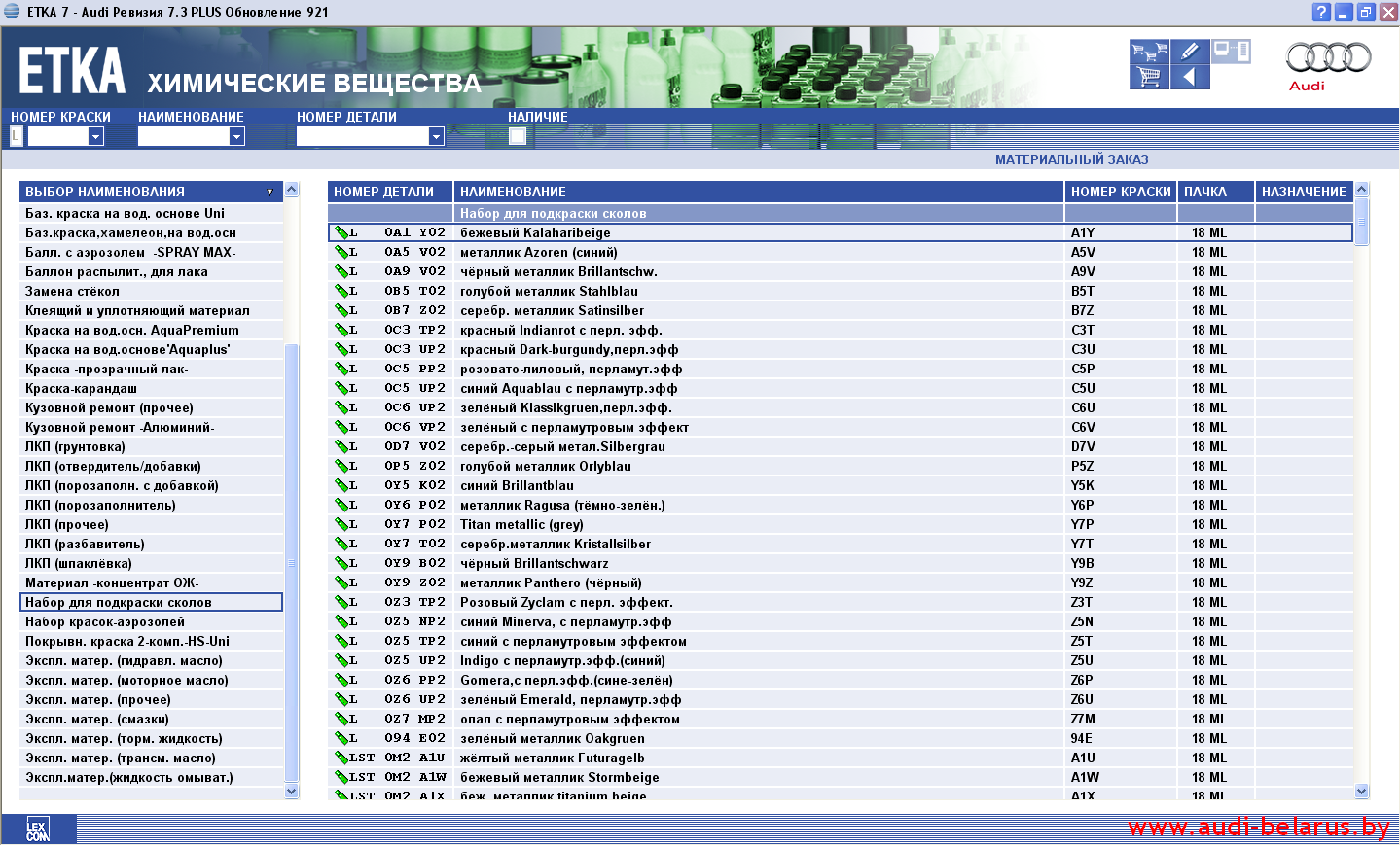Select the Замена стёкол category

(x=152, y=291)
